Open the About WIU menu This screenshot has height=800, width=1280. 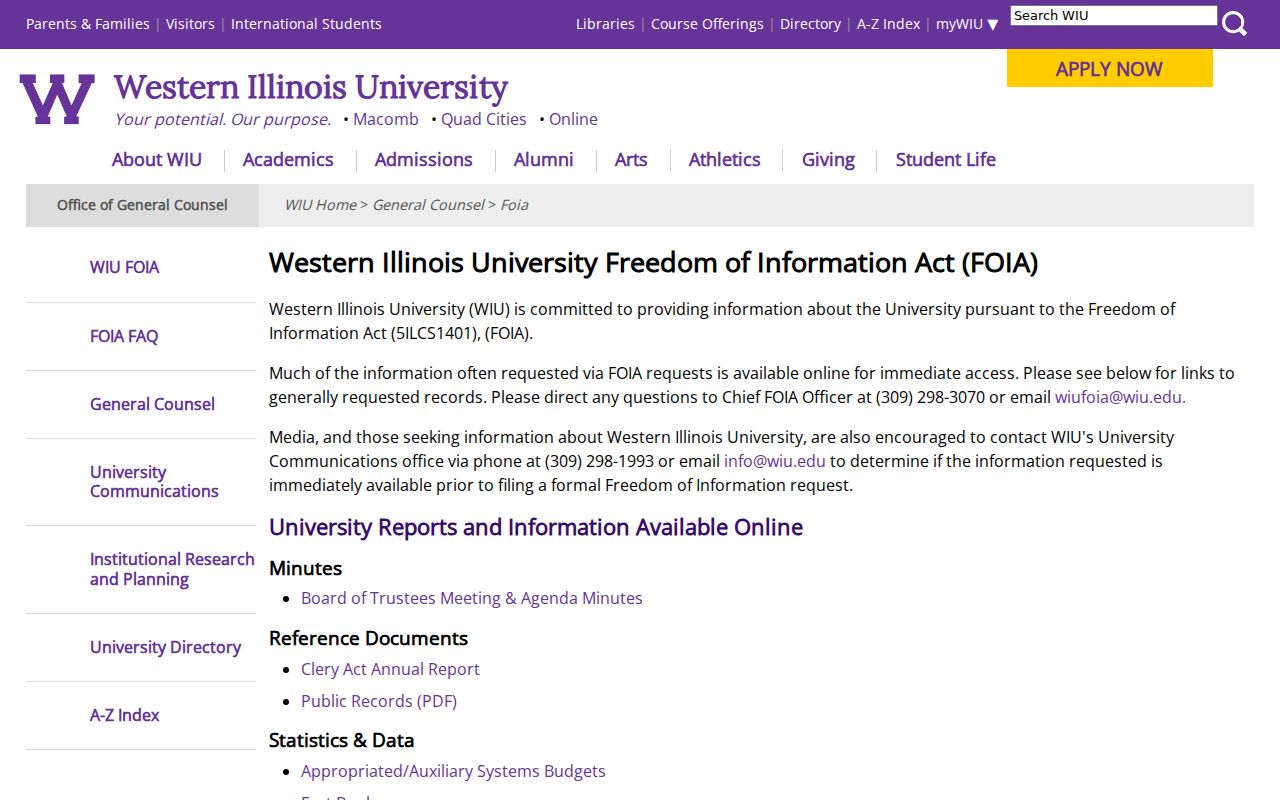pos(157,160)
